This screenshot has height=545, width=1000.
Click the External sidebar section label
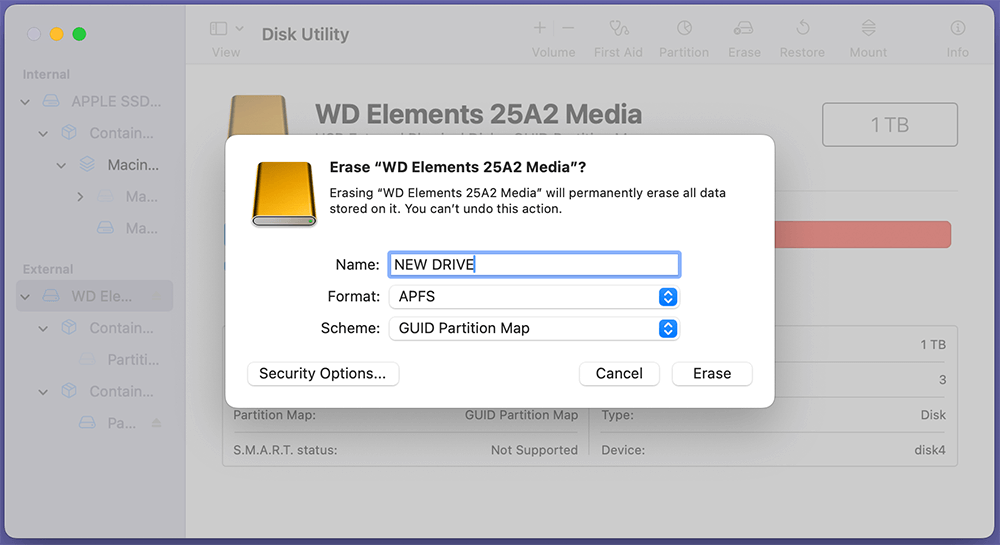[x=48, y=269]
